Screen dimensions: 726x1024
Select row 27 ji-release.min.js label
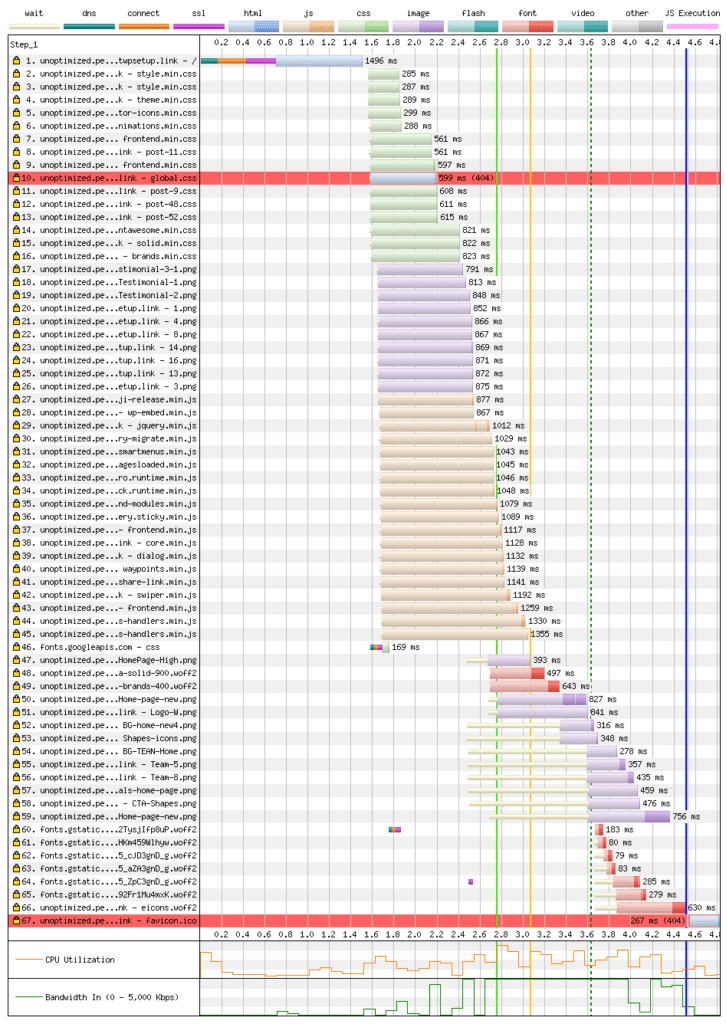coord(109,399)
